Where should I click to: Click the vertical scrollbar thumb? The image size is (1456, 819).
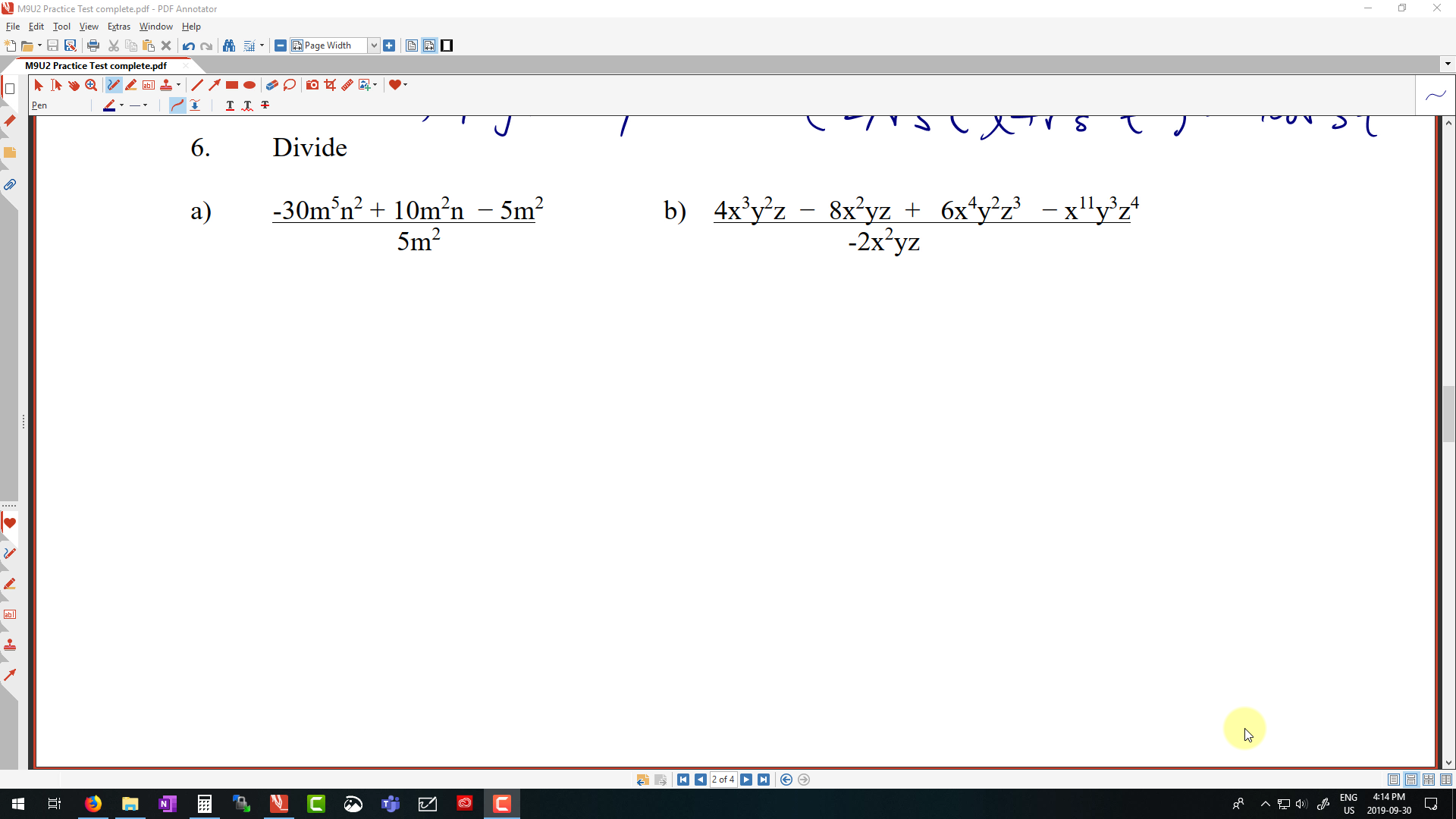(x=1448, y=414)
